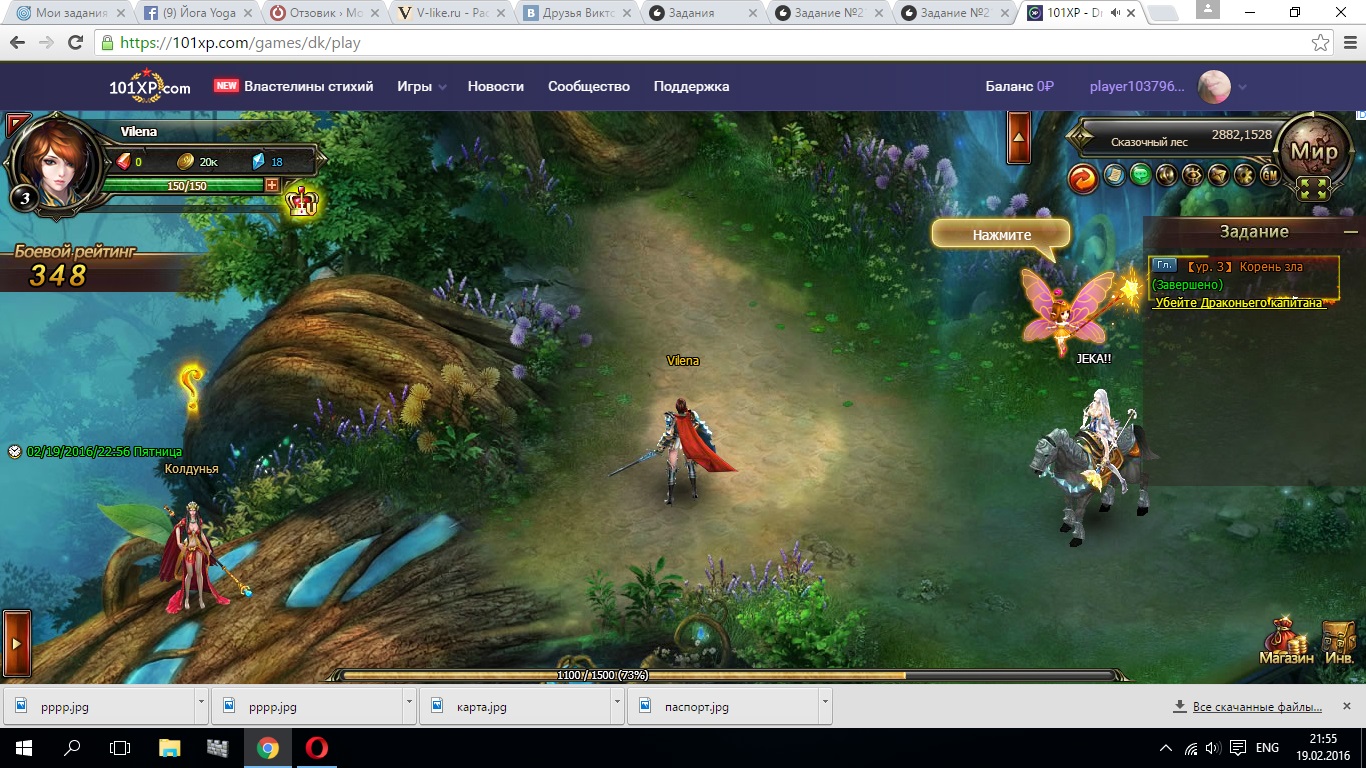Click the red triangle above portrait
The image size is (1366, 768).
click(18, 125)
